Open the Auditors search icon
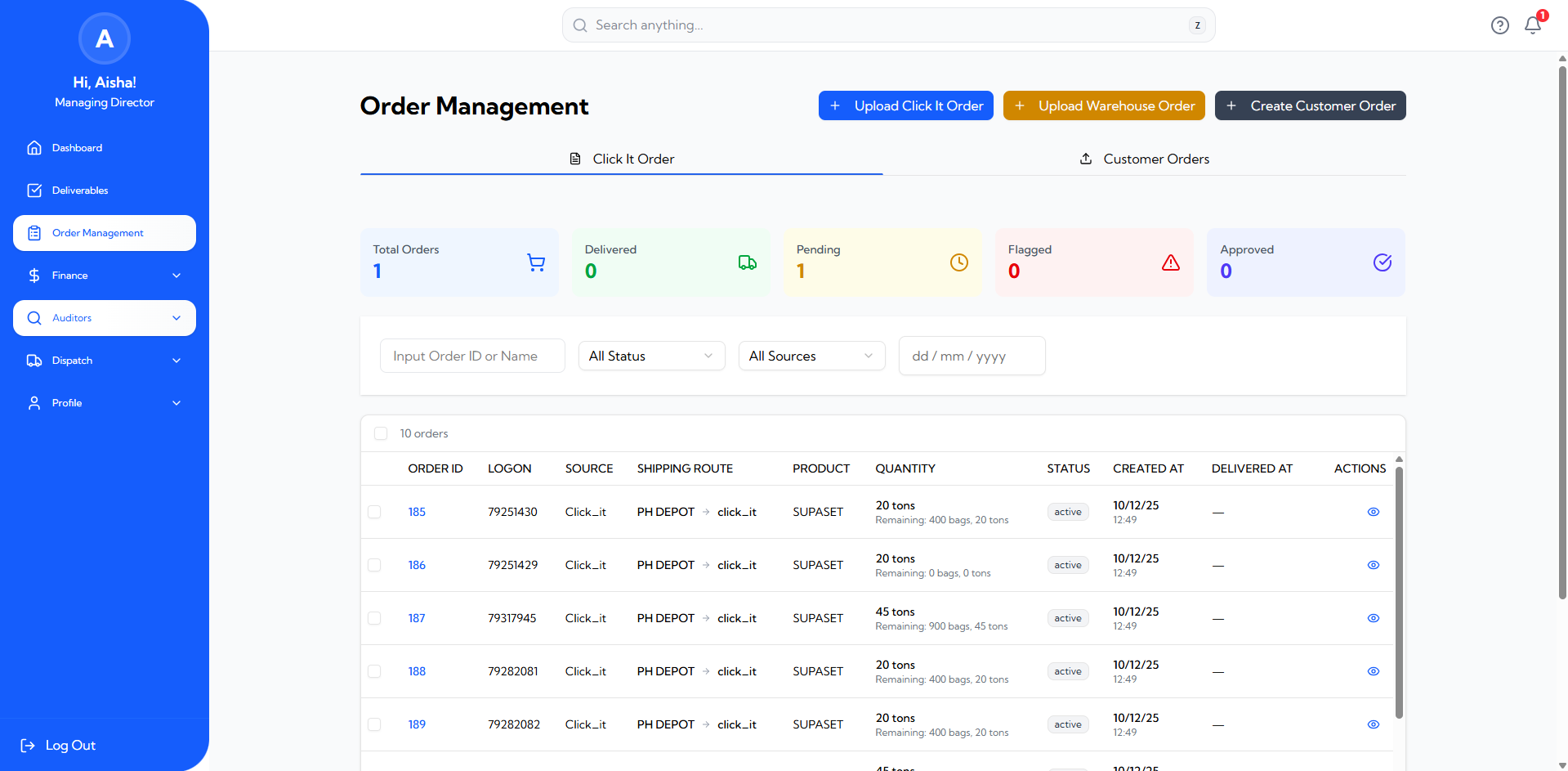1568x771 pixels. click(x=34, y=317)
